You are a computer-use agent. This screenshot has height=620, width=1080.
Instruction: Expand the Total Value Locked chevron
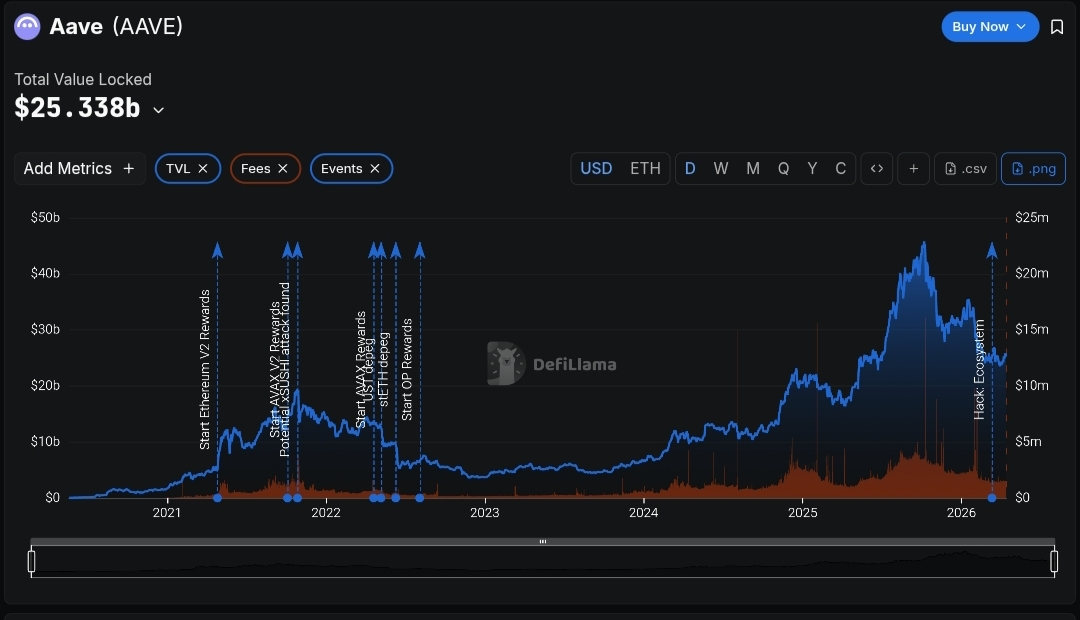(x=158, y=110)
